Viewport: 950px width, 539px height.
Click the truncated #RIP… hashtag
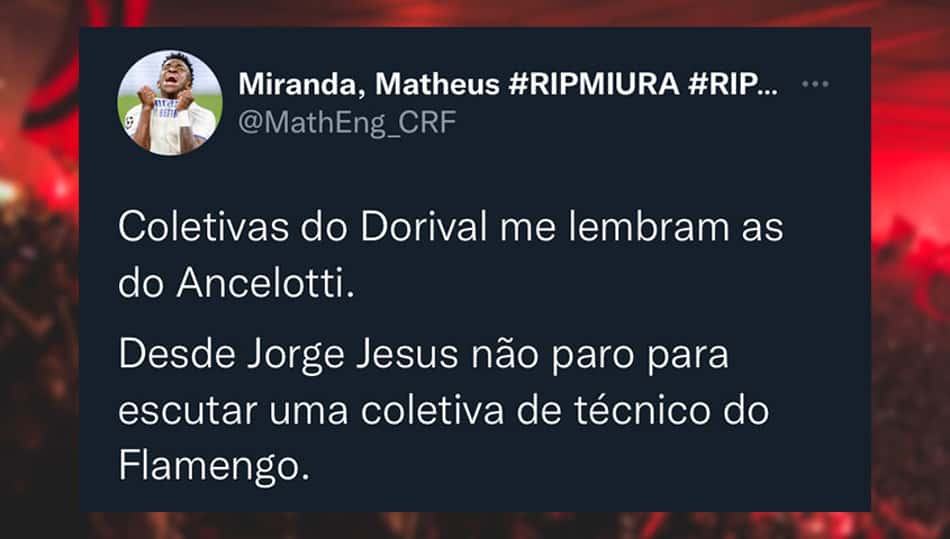point(733,84)
